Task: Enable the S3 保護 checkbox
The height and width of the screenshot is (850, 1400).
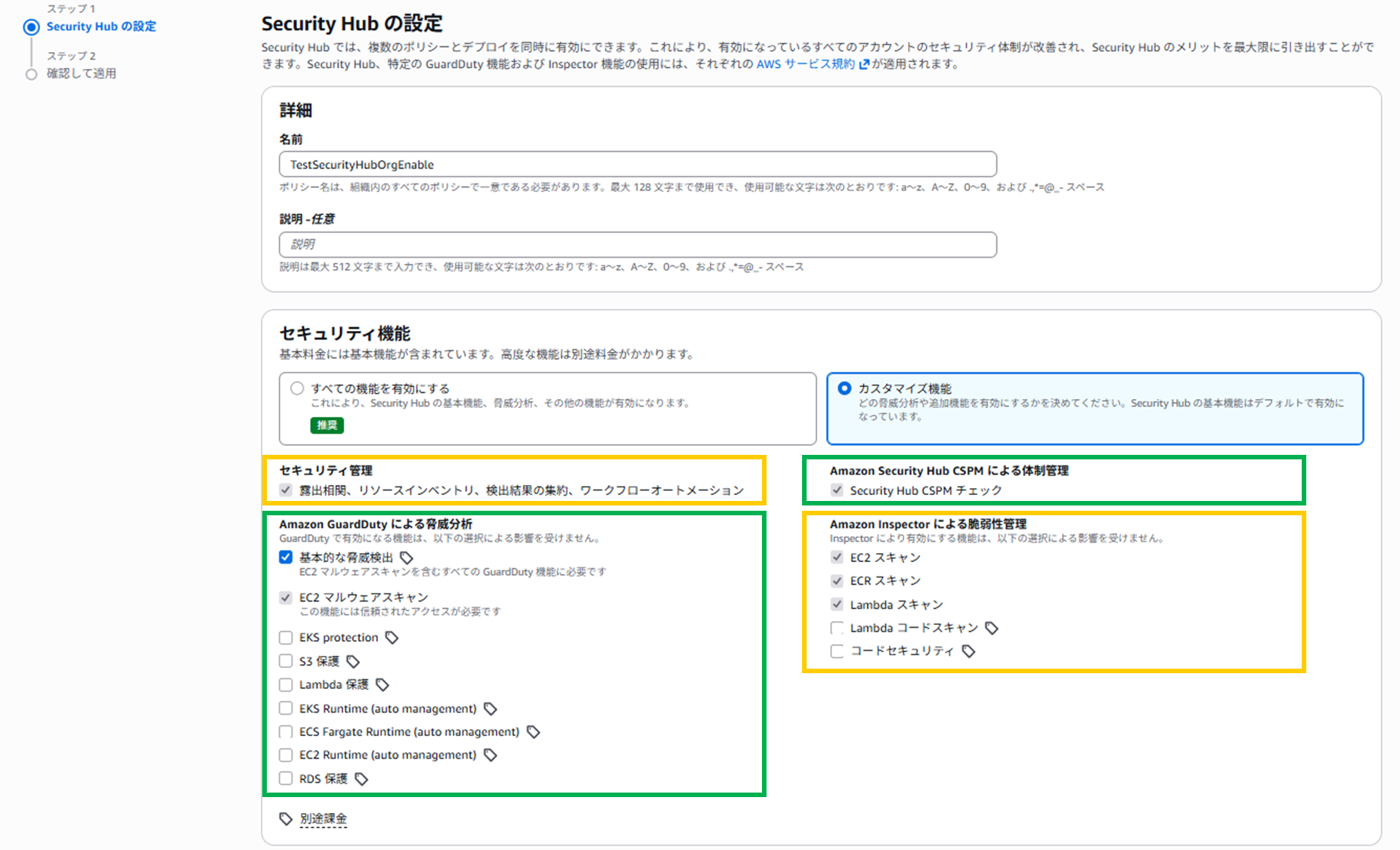Action: pyautogui.click(x=286, y=661)
